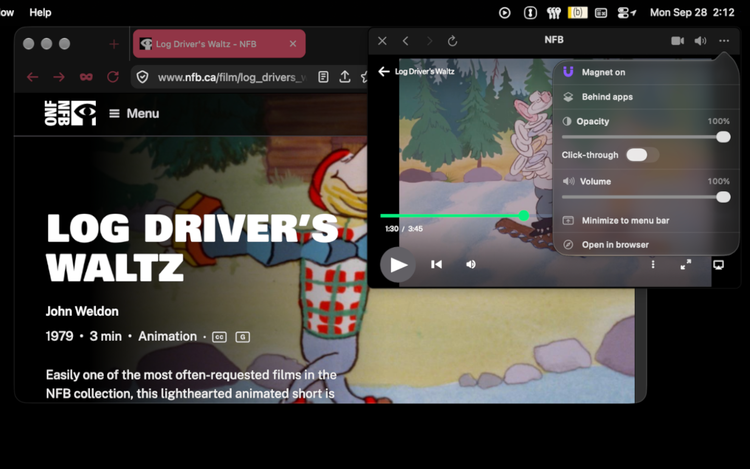Open video vertical dots settings menu
Viewport: 750px width, 469px height.
653,264
